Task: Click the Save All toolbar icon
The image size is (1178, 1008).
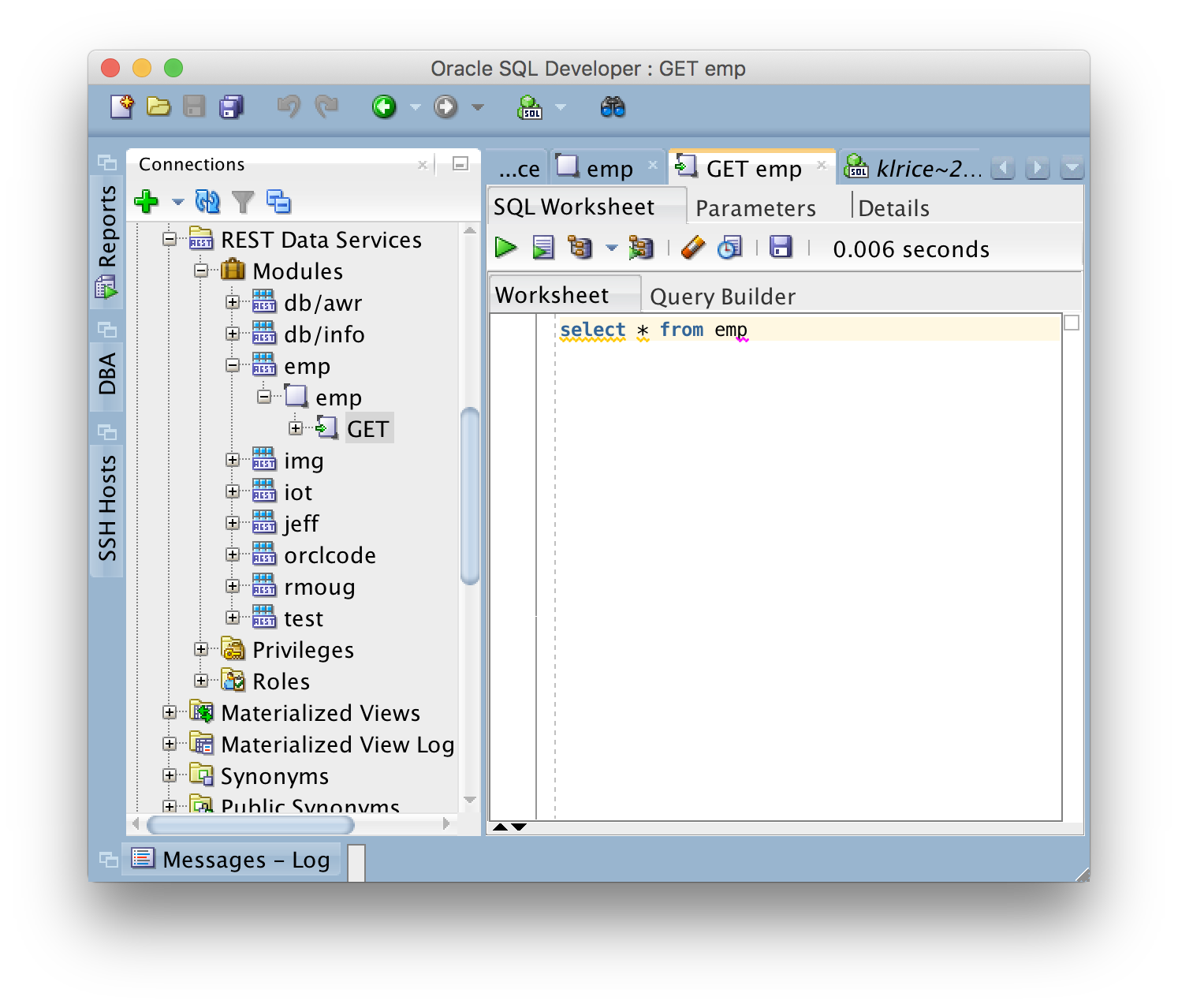Action: click(x=232, y=106)
